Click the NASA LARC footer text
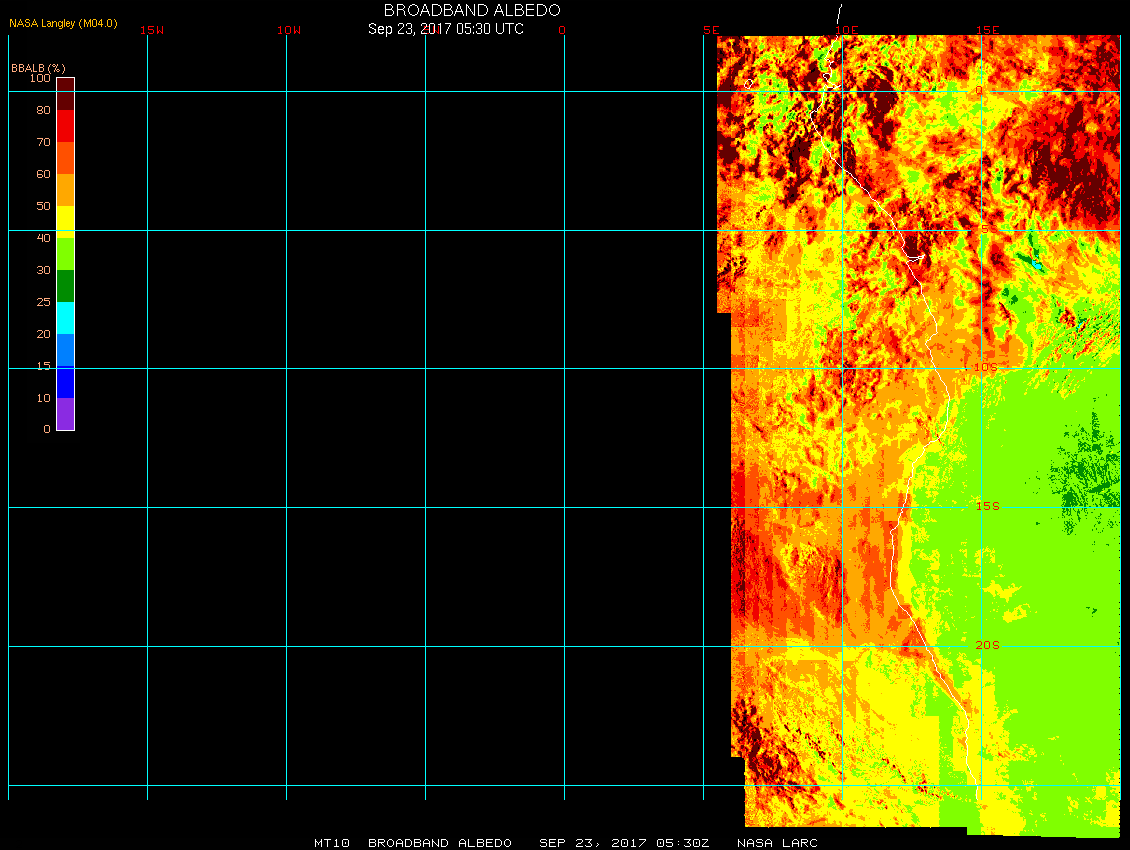 click(x=777, y=843)
